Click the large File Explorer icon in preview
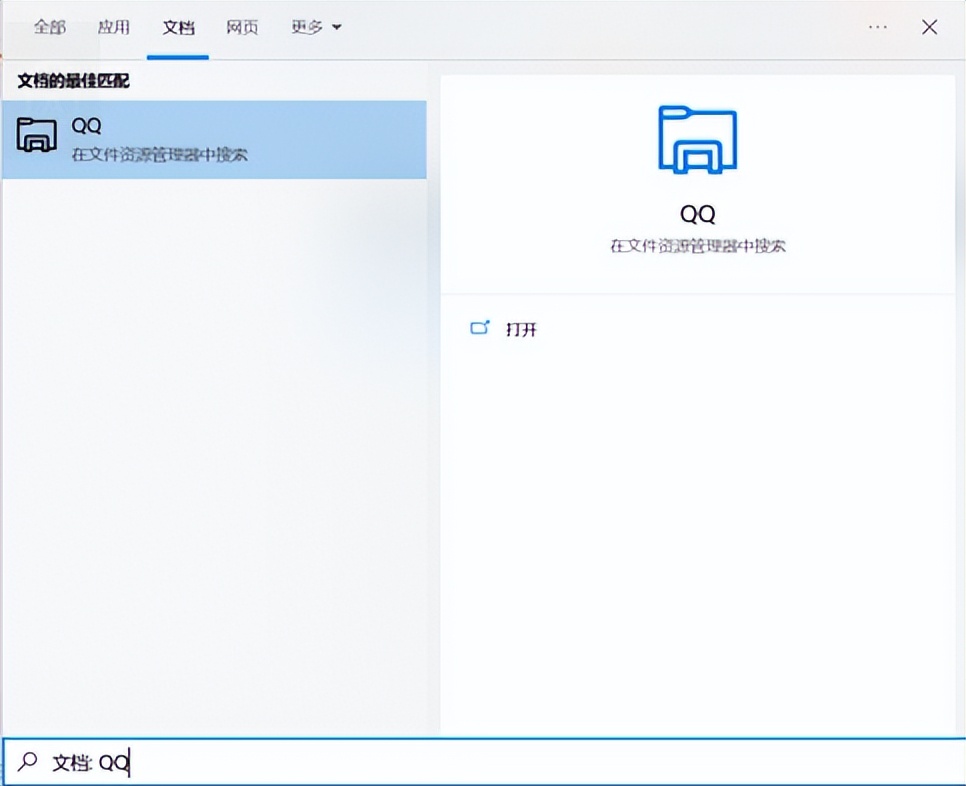 (x=697, y=140)
